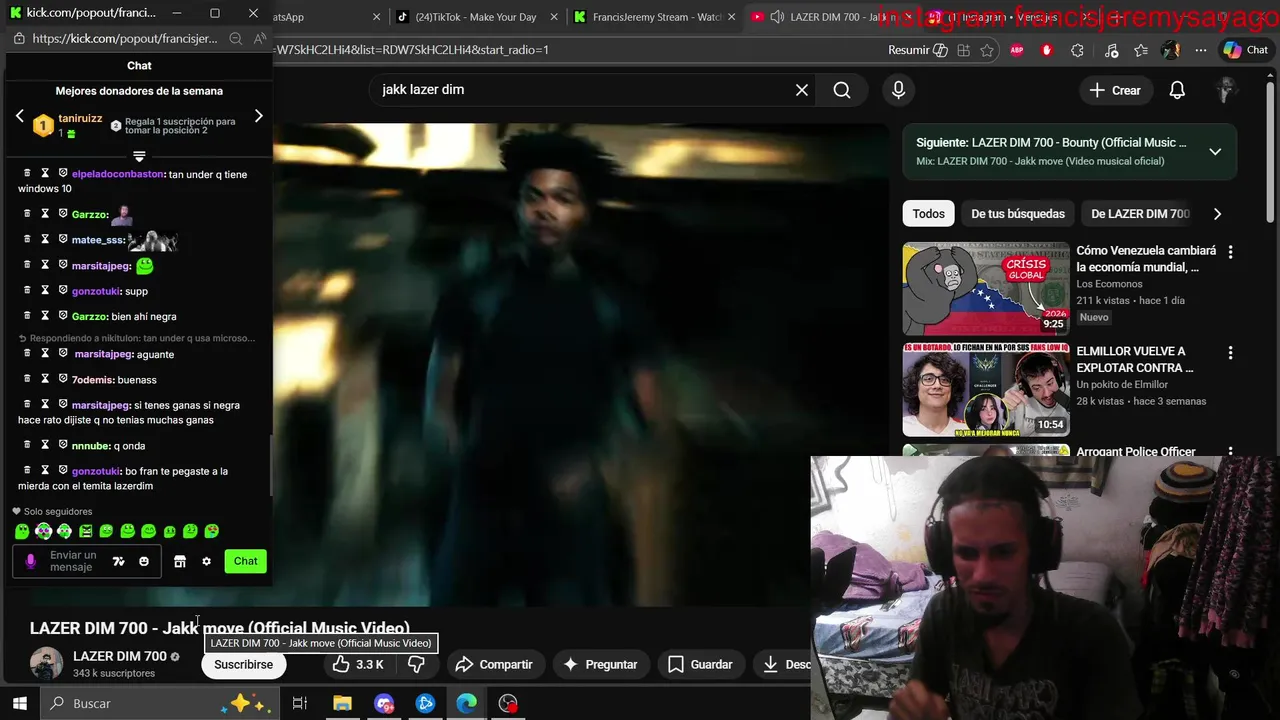Screen dimensions: 1280x720
Task: Open Cómo Venezuela cambiará la economía thumbnail
Action: [x=985, y=289]
